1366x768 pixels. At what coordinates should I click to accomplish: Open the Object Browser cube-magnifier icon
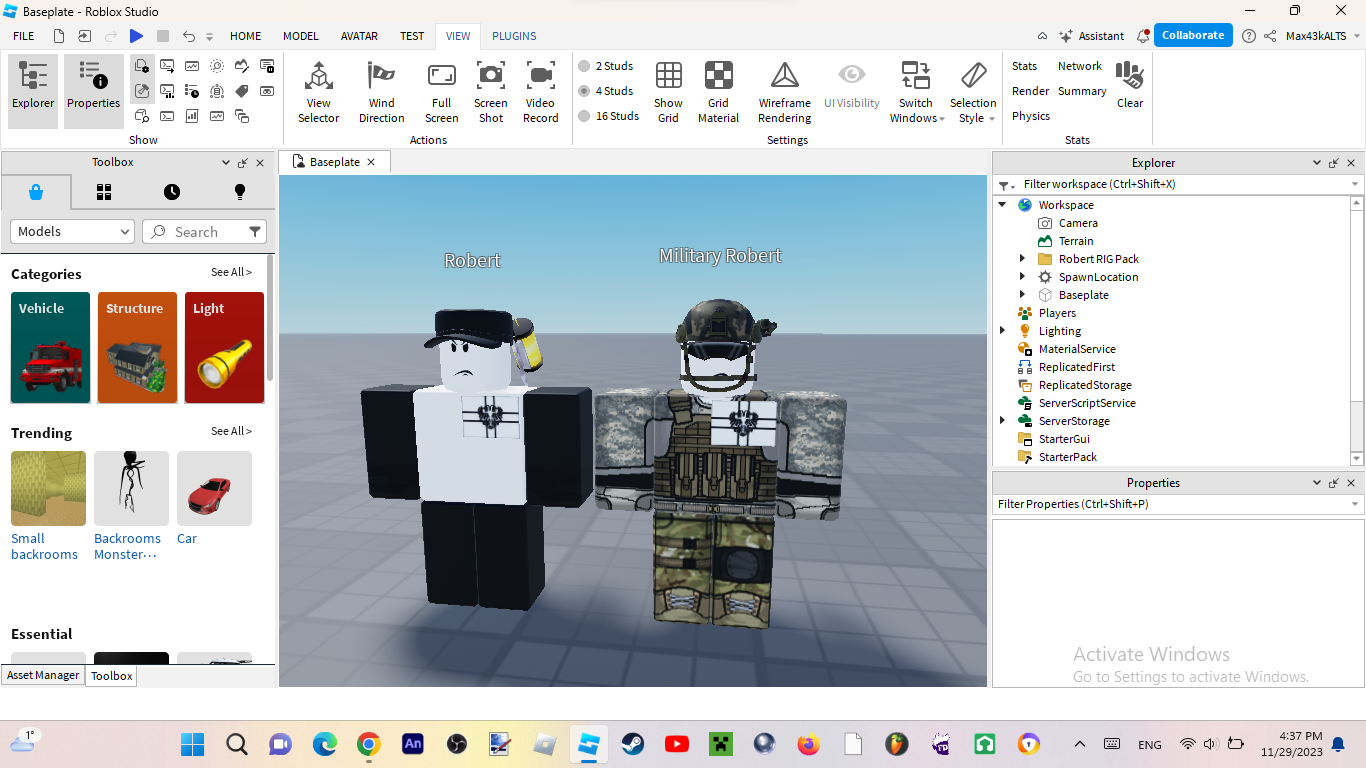click(x=142, y=116)
